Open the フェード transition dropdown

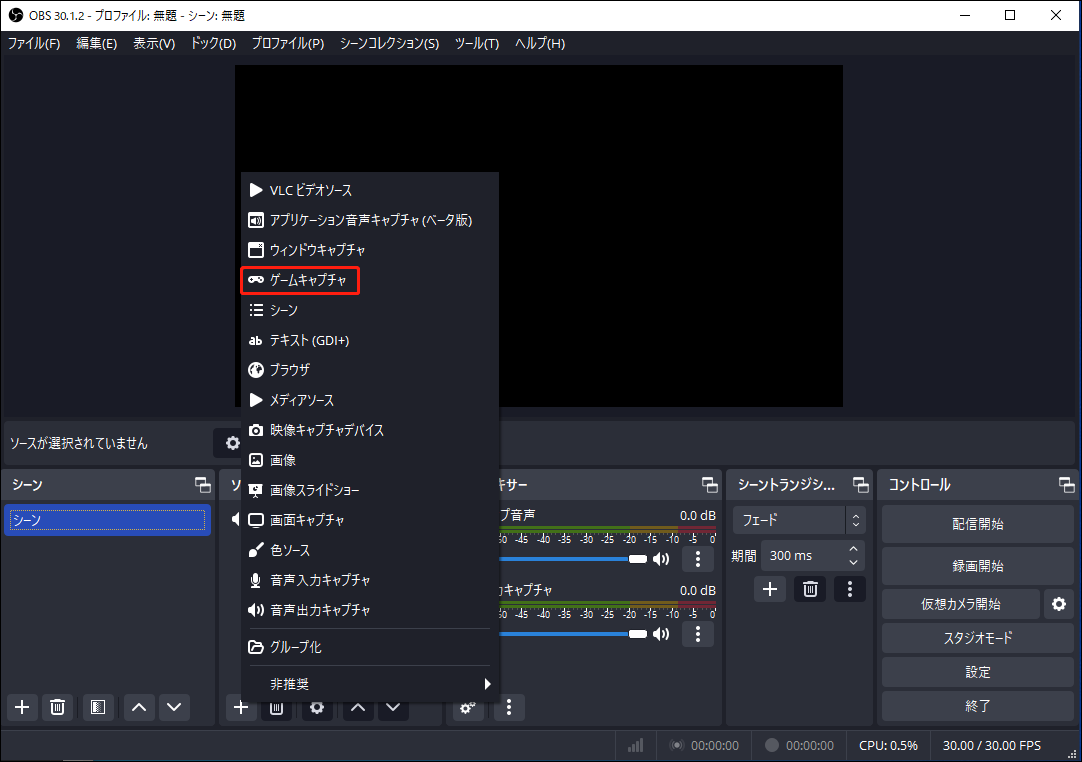click(x=790, y=520)
